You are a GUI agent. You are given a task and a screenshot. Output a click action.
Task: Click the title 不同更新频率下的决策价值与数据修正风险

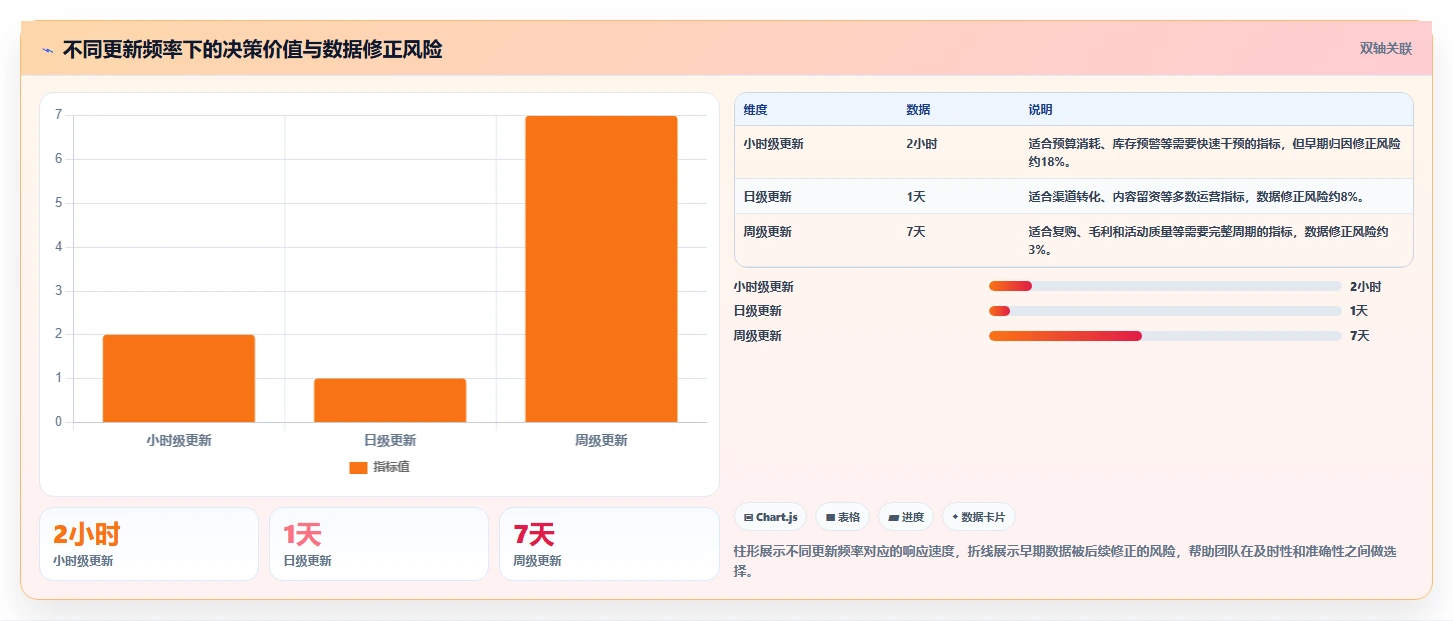pyautogui.click(x=252, y=50)
